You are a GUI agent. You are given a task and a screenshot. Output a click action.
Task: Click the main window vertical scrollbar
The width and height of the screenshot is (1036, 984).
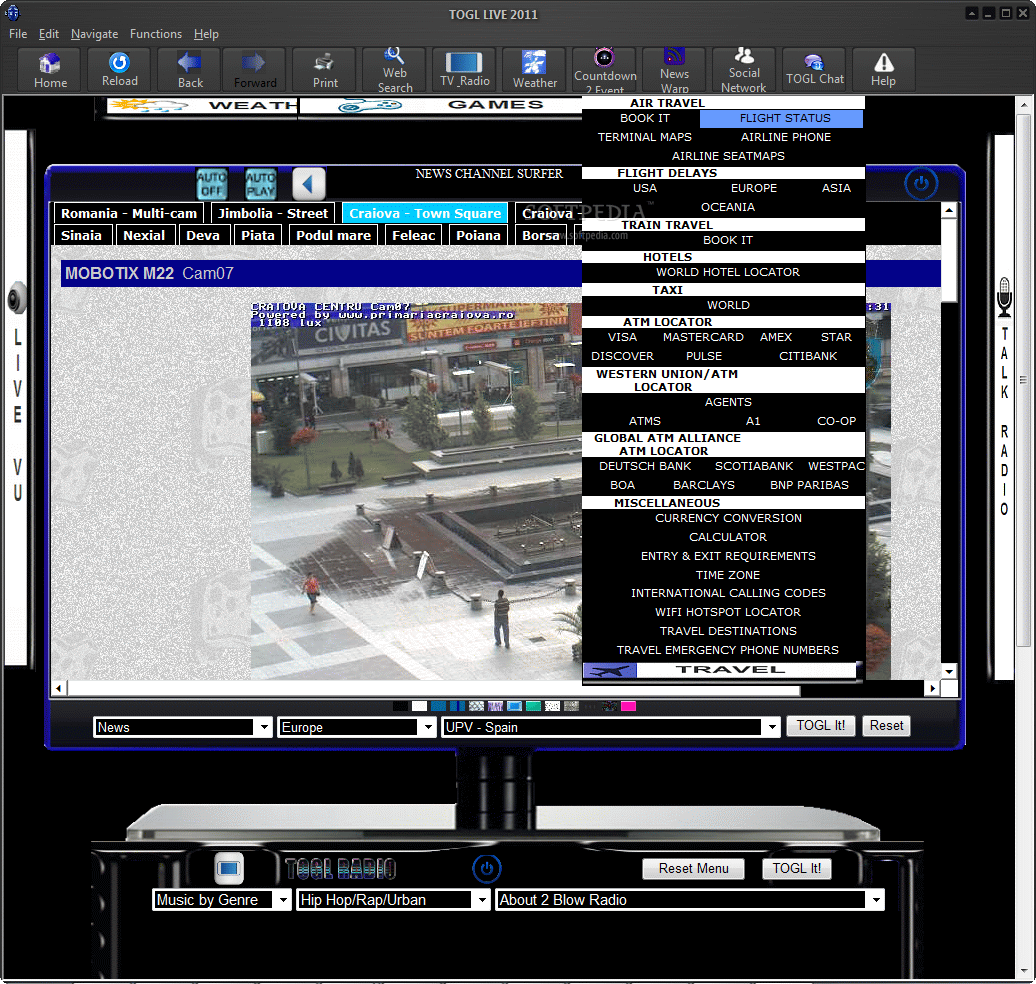pos(1023,539)
